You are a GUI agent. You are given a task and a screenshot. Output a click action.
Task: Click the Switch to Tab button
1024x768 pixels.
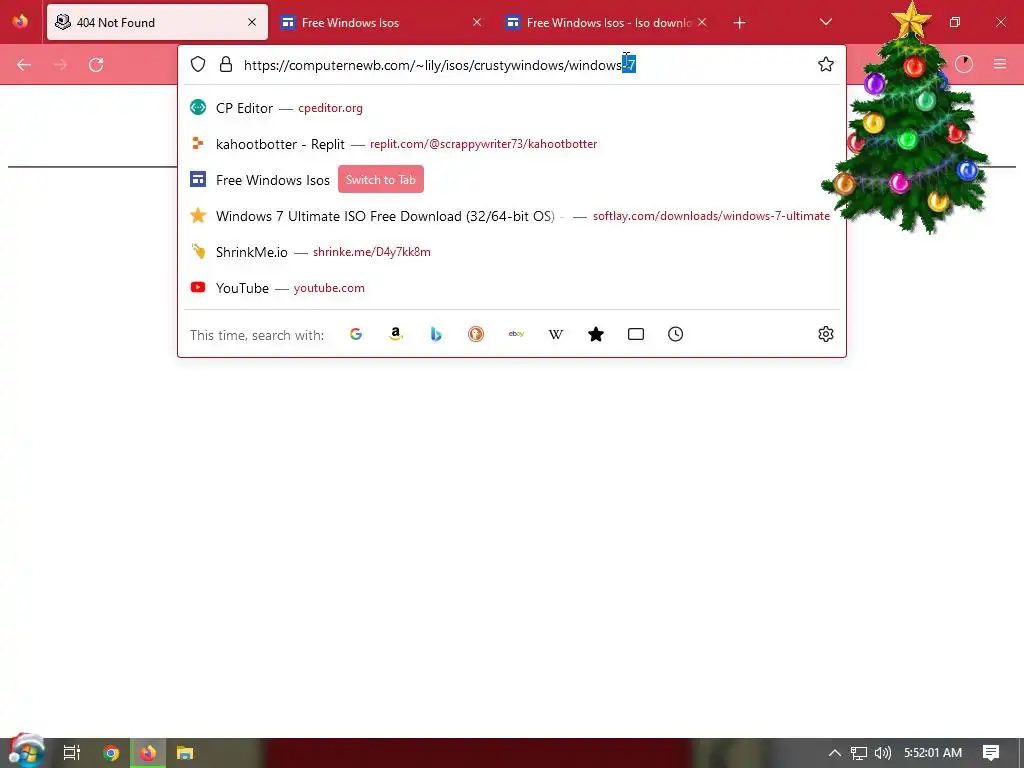coord(381,180)
